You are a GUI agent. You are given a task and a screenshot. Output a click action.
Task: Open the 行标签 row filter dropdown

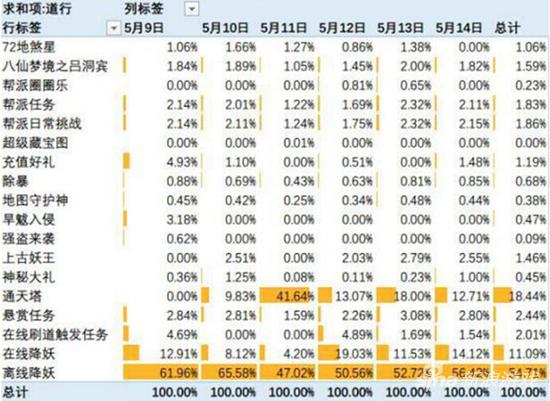point(113,28)
